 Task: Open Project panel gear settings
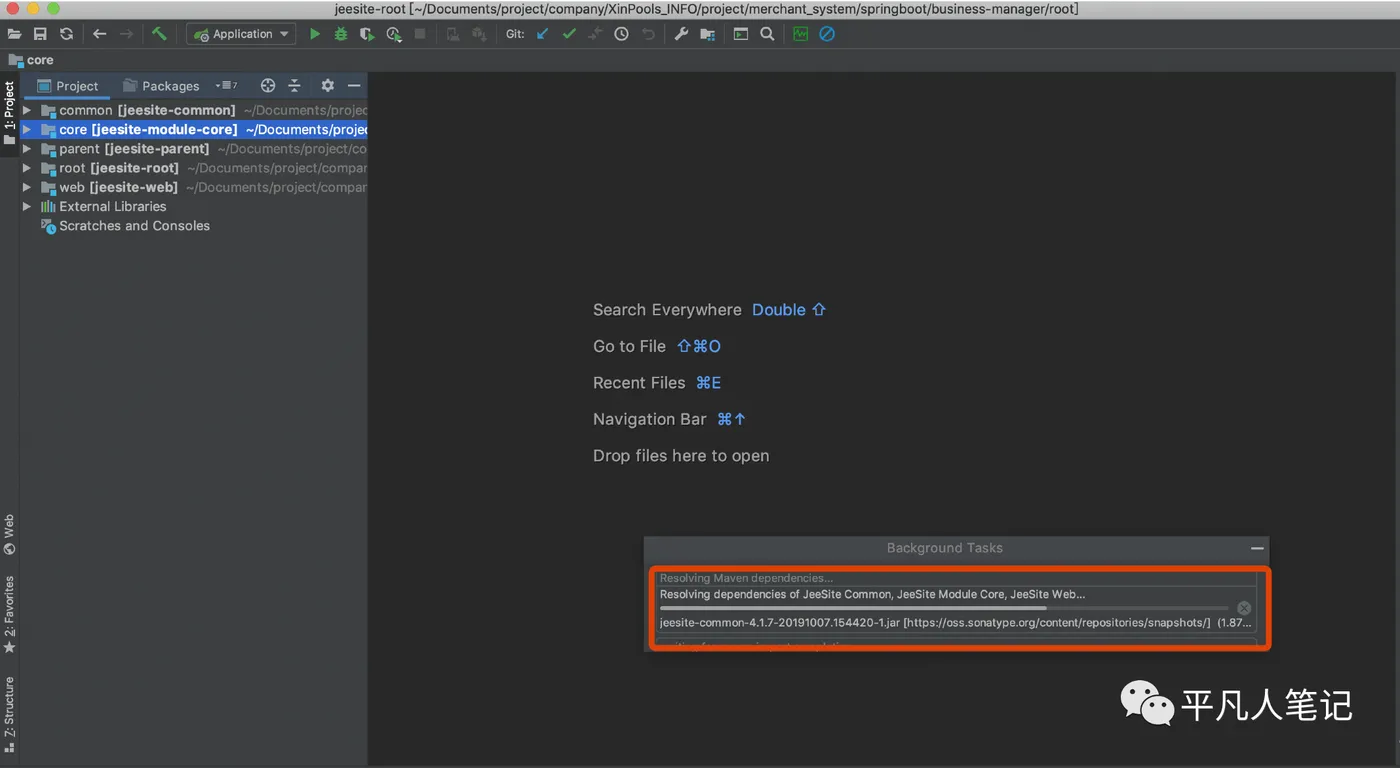327,86
